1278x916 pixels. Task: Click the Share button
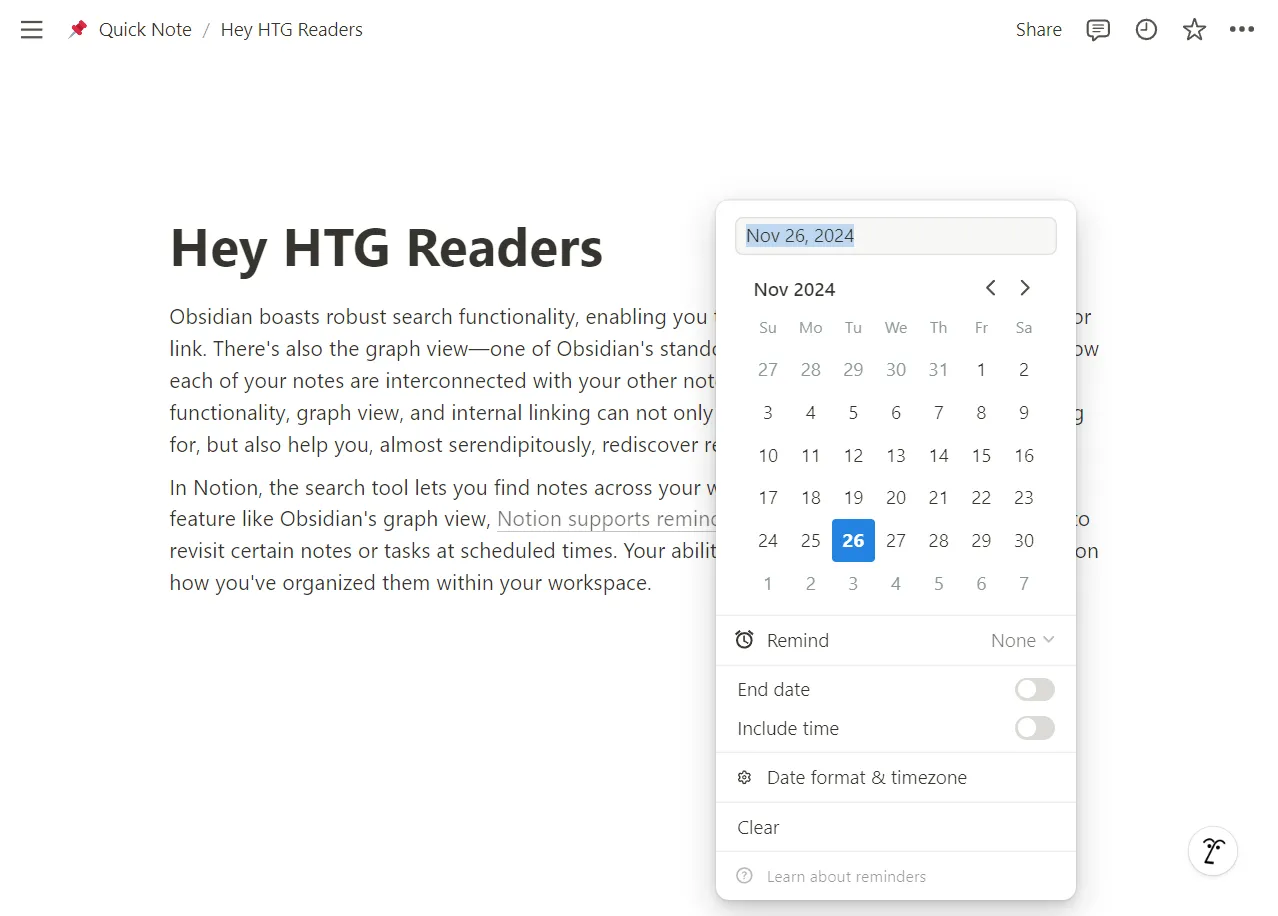click(1039, 30)
